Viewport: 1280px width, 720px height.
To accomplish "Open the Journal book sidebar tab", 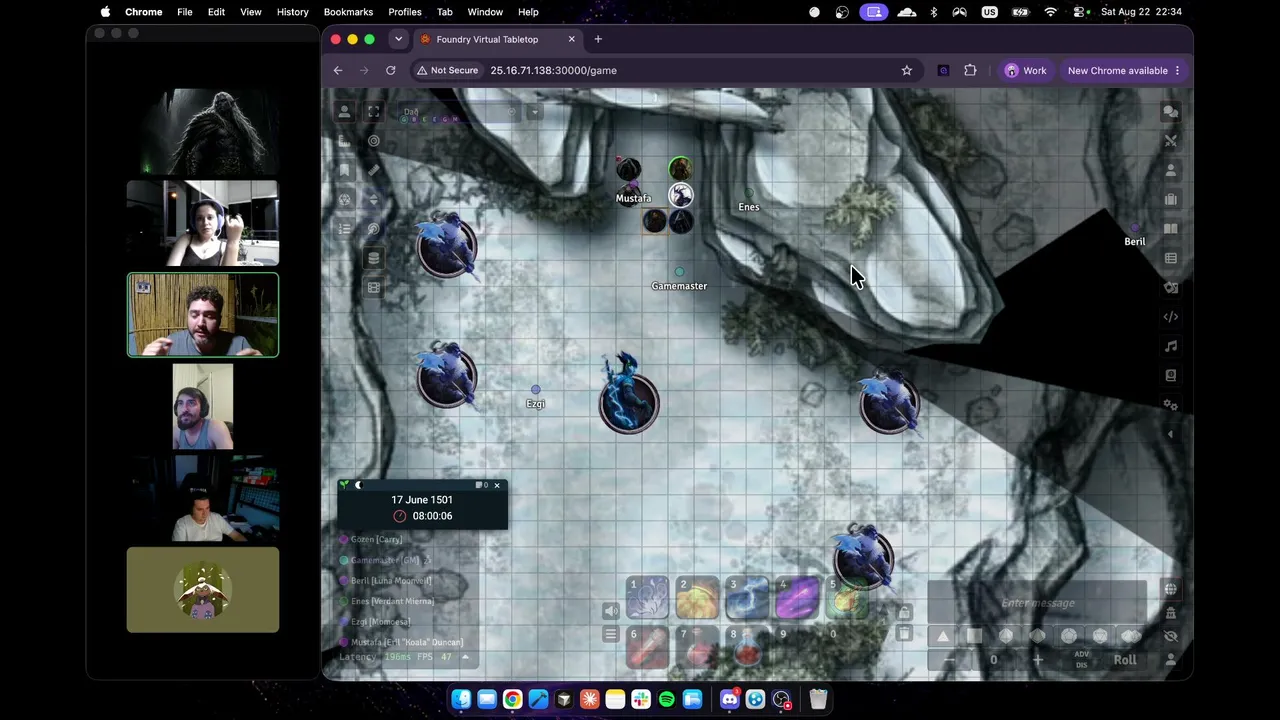I will tap(1171, 229).
